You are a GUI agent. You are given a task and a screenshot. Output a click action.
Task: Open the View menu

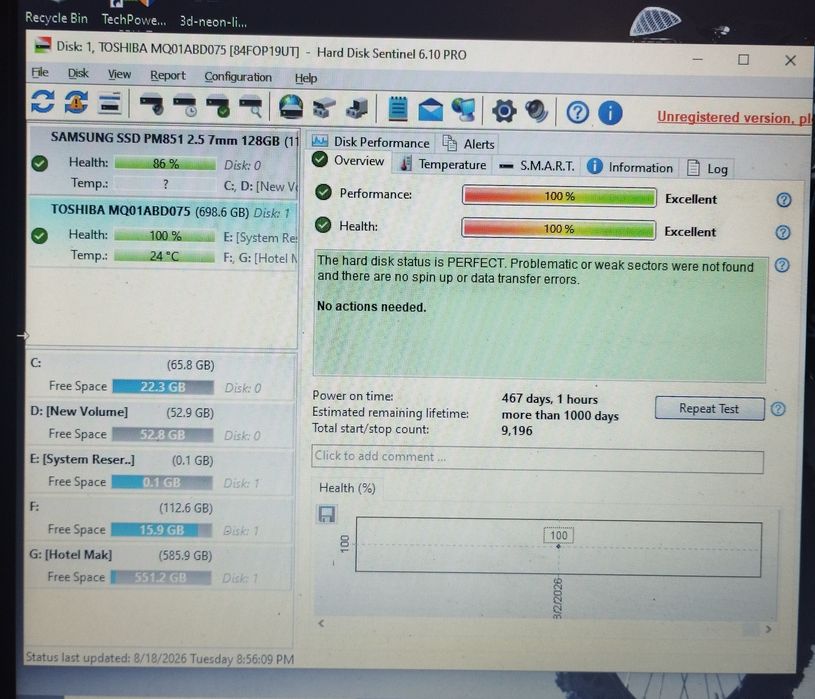pyautogui.click(x=120, y=74)
